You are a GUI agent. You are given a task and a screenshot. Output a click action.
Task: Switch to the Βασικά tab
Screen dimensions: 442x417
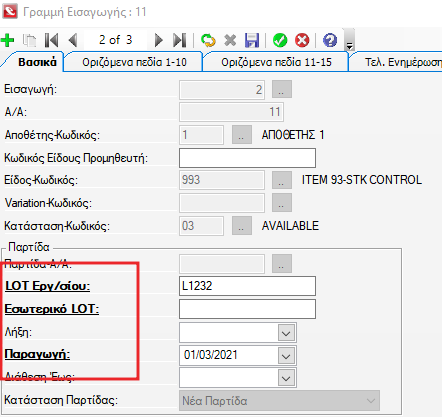(x=37, y=62)
